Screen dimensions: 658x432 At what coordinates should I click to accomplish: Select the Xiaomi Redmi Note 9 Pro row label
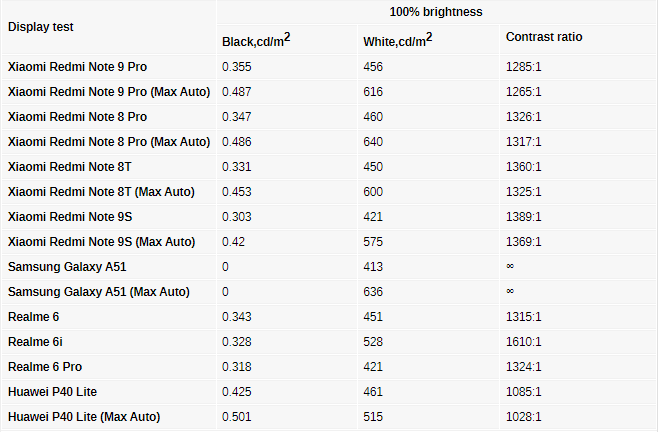click(77, 67)
